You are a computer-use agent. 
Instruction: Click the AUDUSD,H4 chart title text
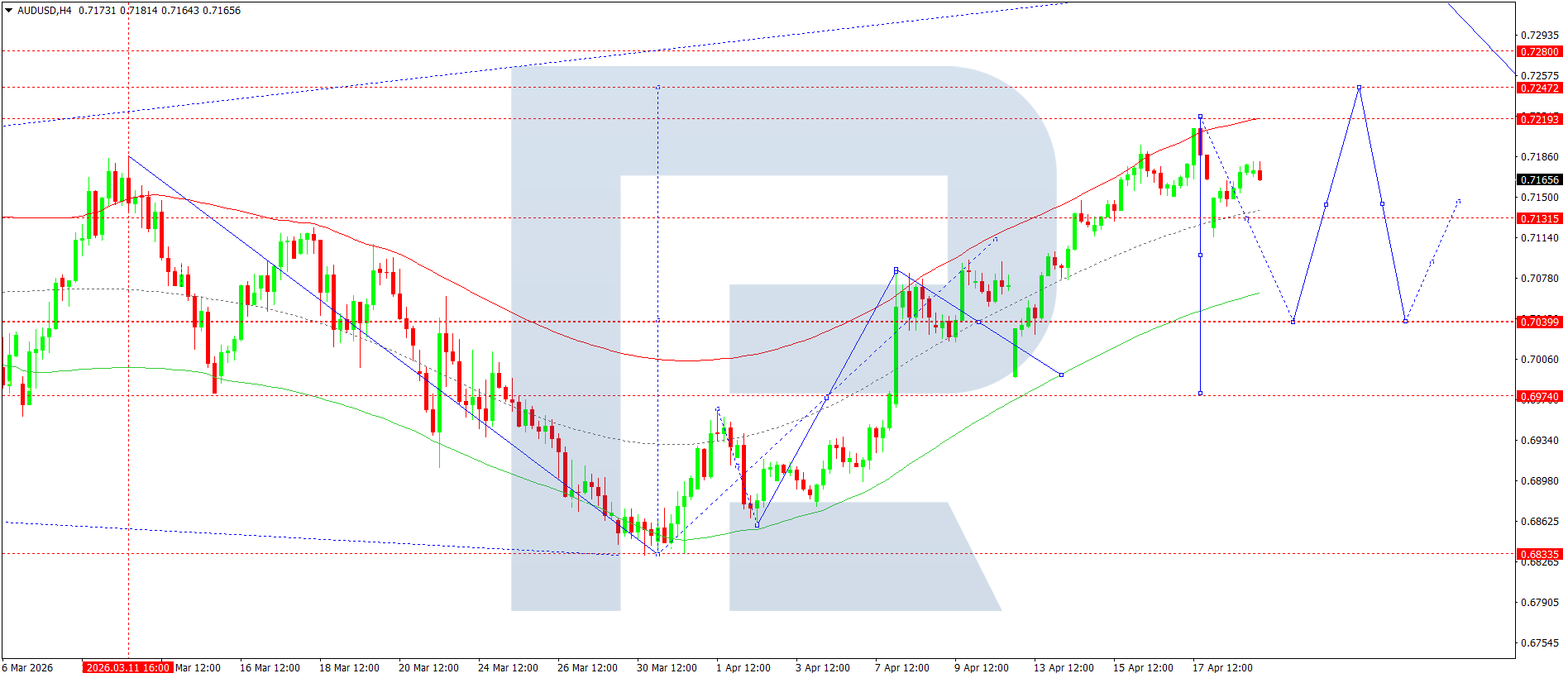tap(45, 11)
